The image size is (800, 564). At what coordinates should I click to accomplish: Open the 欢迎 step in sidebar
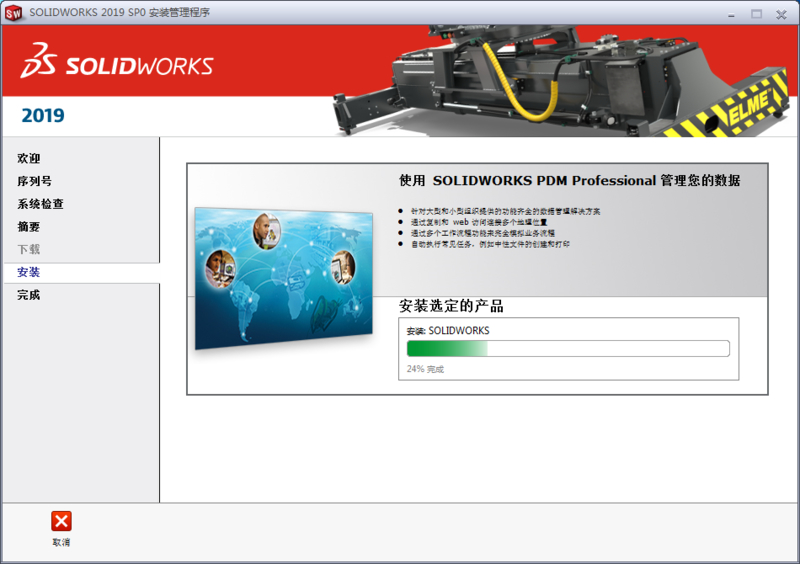click(x=29, y=158)
